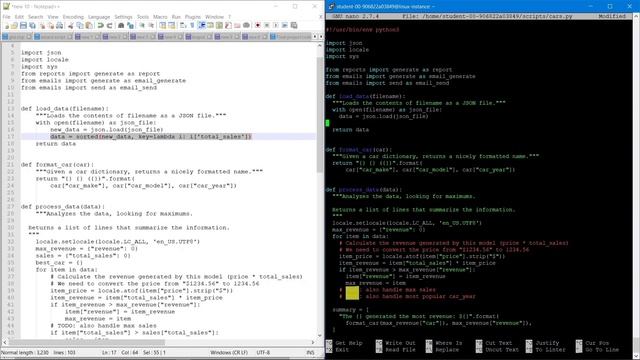The width and height of the screenshot is (640, 360).
Task: Open the Settings menu
Action: (x=123, y=17)
